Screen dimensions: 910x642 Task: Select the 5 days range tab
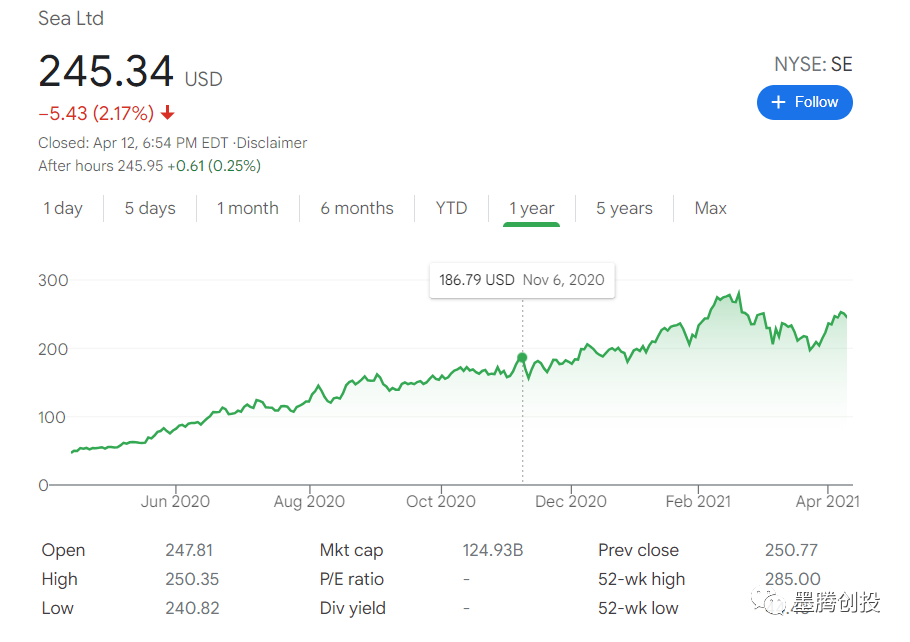coord(150,208)
